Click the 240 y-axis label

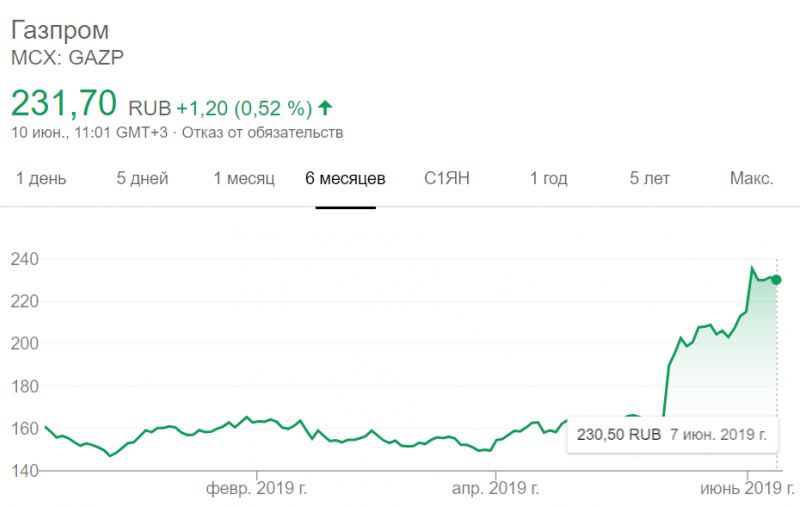[x=24, y=259]
